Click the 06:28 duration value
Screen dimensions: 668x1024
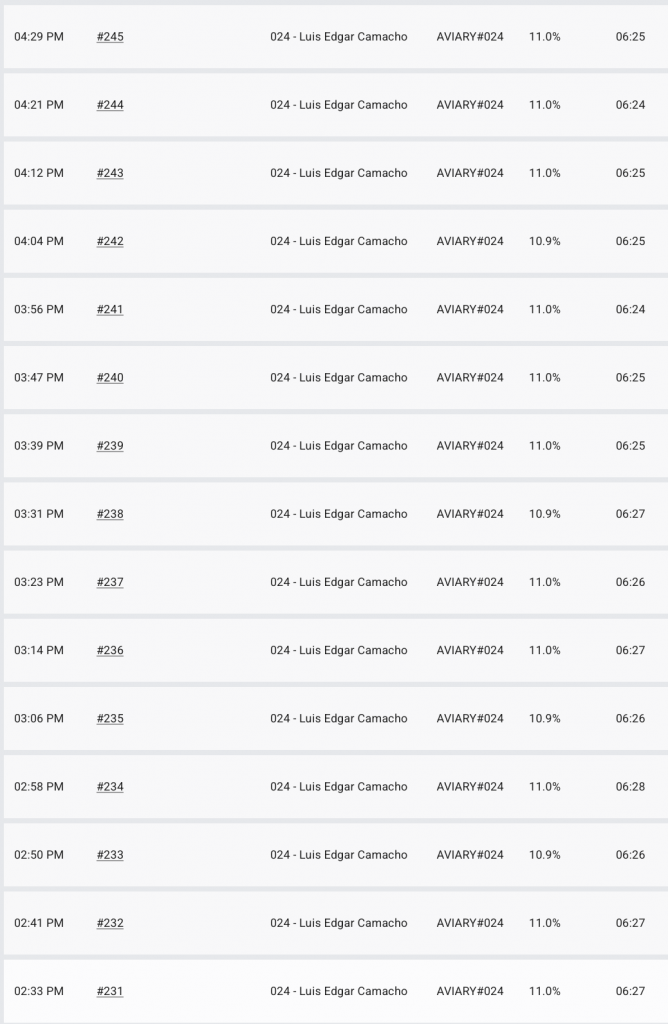point(630,786)
